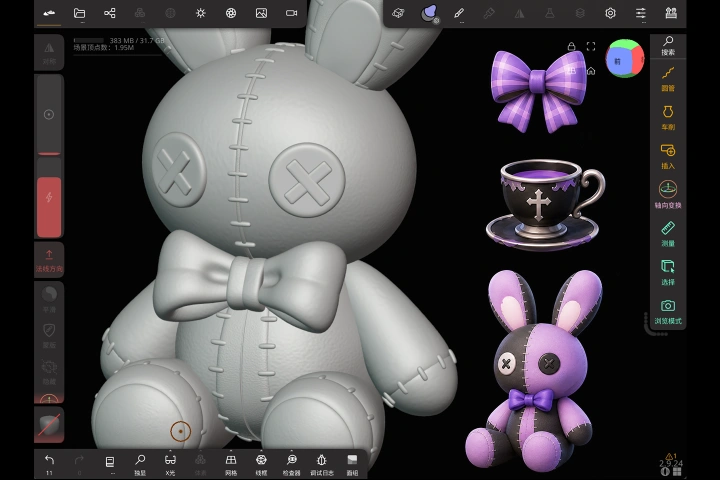
Task: Toggle 面组 face groups display
Action: pos(352,464)
